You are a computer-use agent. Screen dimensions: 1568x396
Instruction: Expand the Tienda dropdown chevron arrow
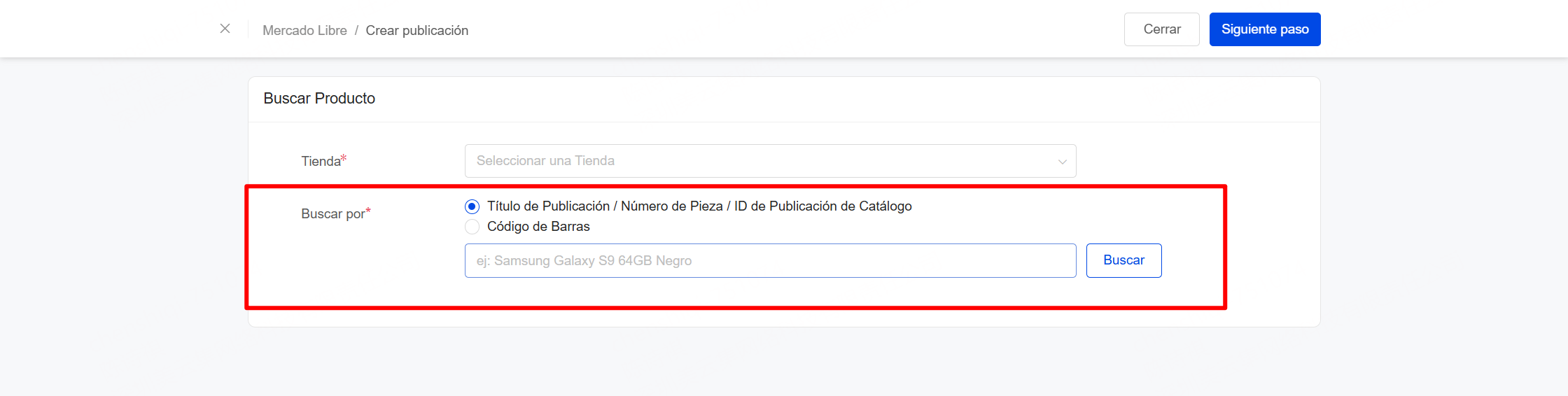click(x=1062, y=162)
